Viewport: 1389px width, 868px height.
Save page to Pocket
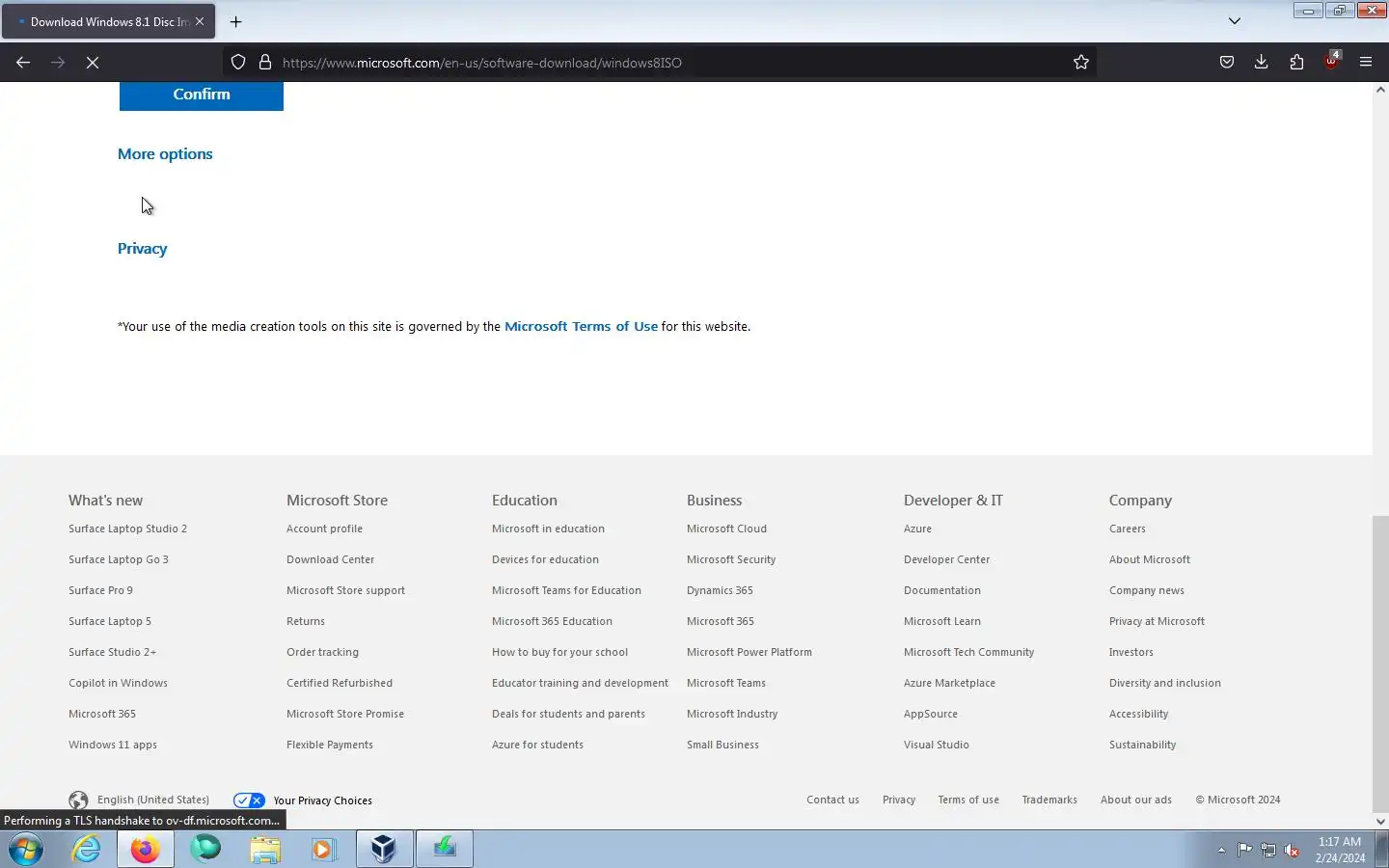[x=1227, y=62]
